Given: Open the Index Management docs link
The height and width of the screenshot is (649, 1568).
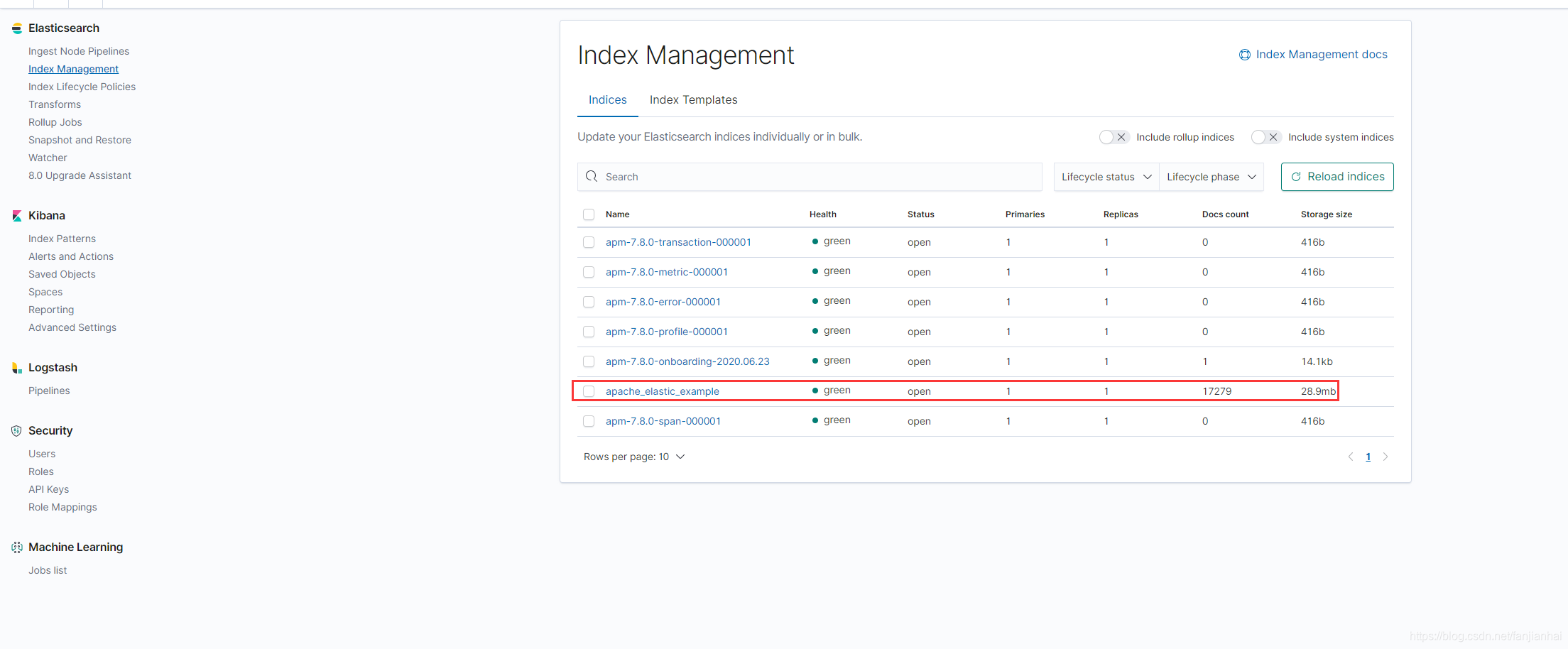Looking at the screenshot, I should click(x=1322, y=55).
